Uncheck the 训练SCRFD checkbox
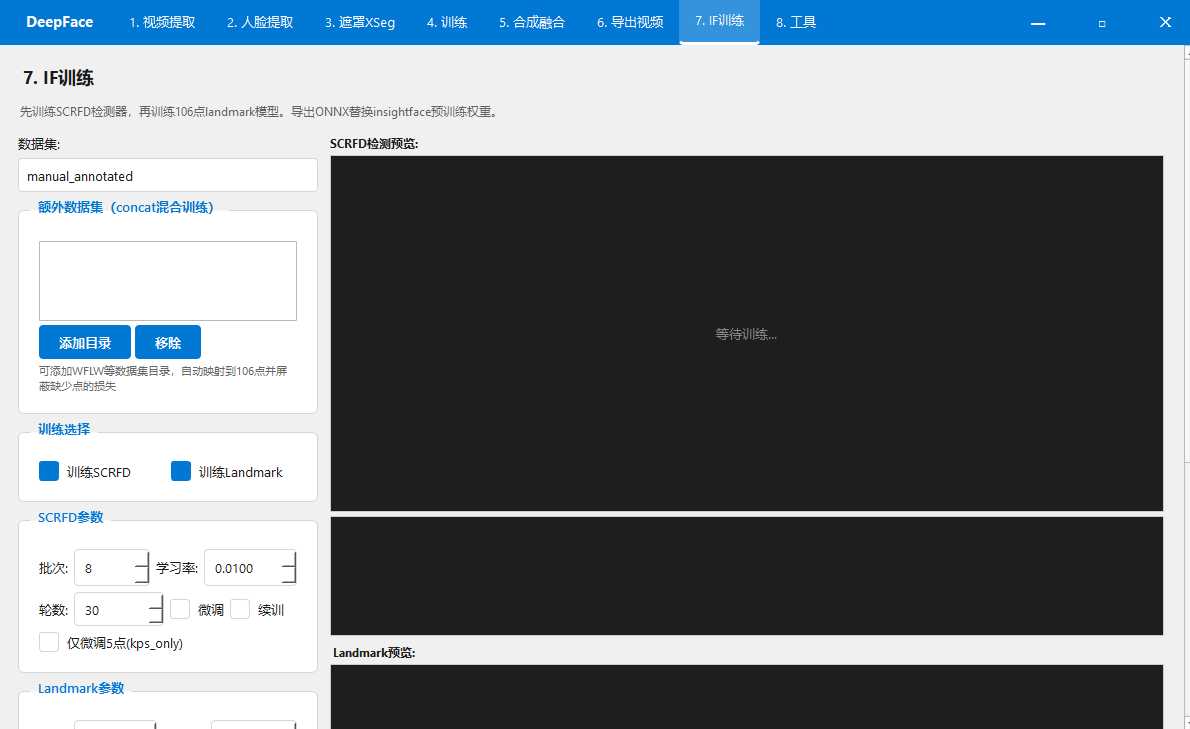1190x729 pixels. click(49, 471)
